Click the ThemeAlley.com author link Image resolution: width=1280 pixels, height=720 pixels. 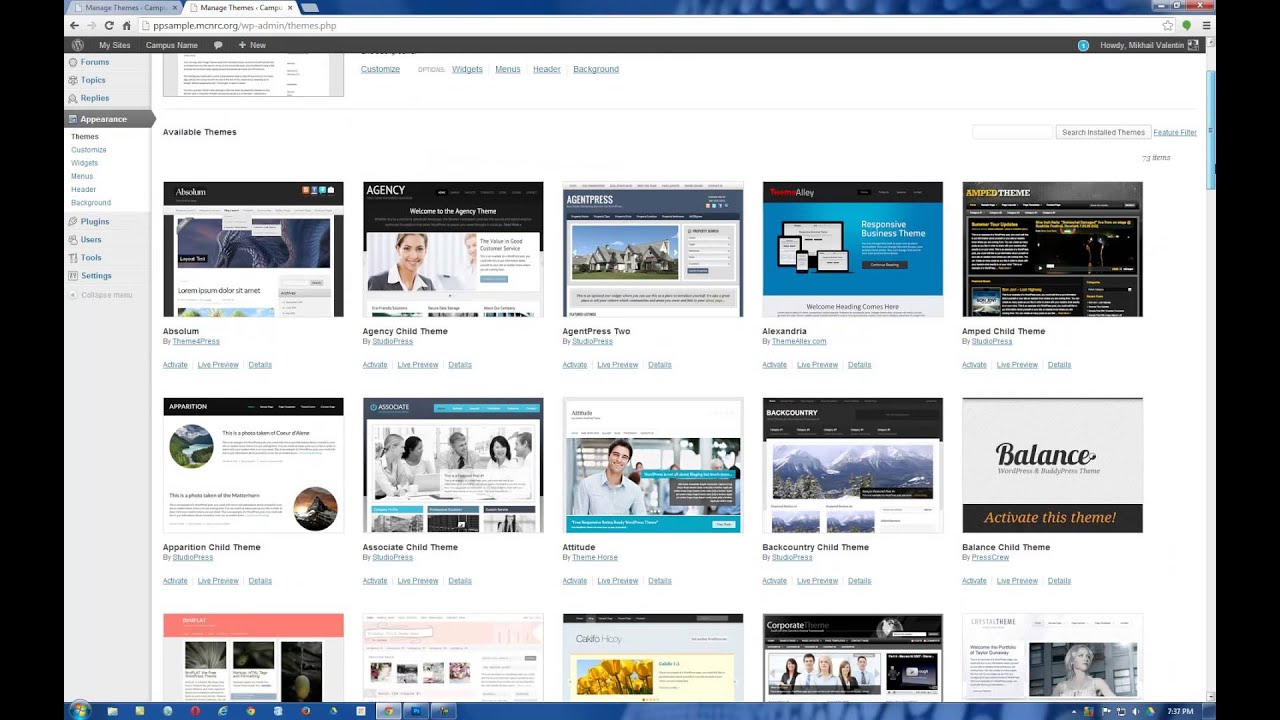(x=799, y=341)
